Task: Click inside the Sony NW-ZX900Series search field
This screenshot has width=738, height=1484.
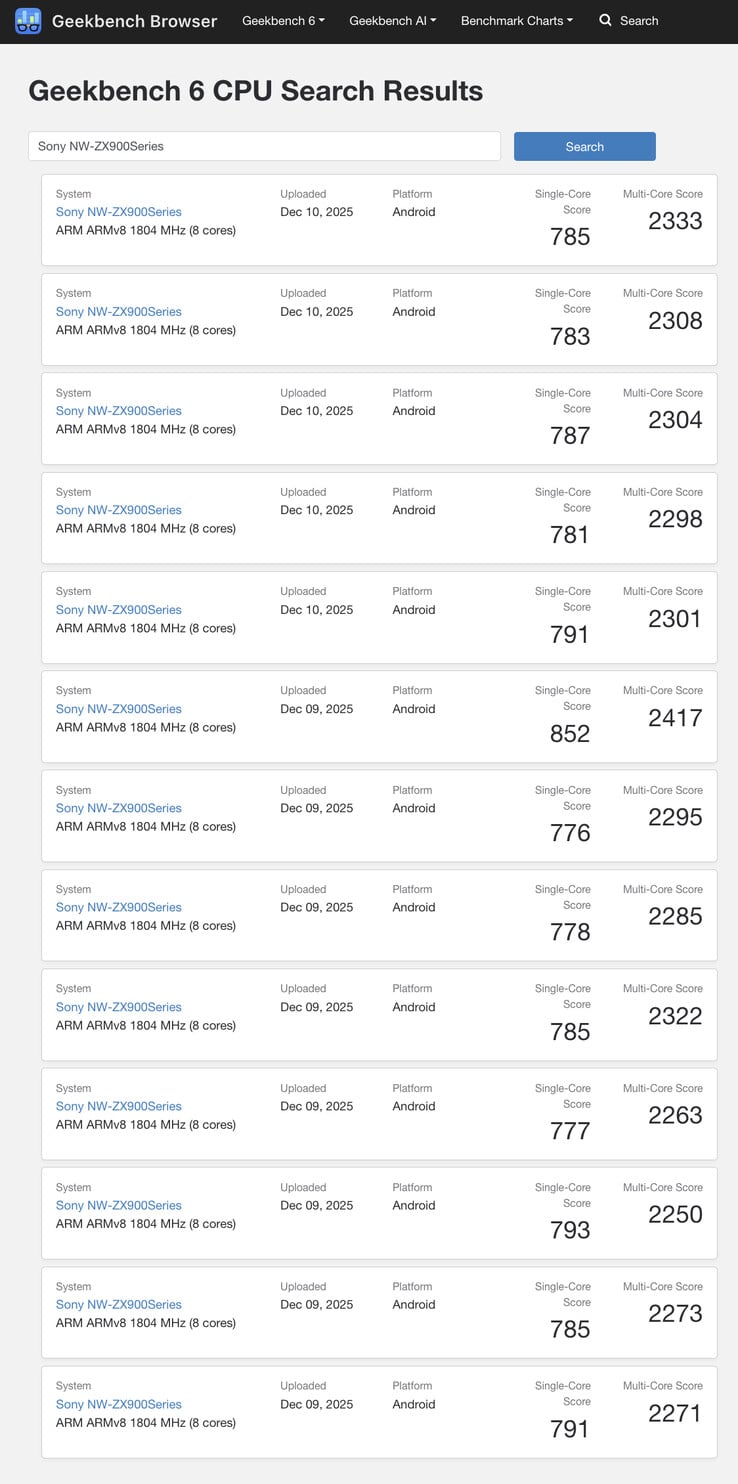Action: click(x=263, y=145)
